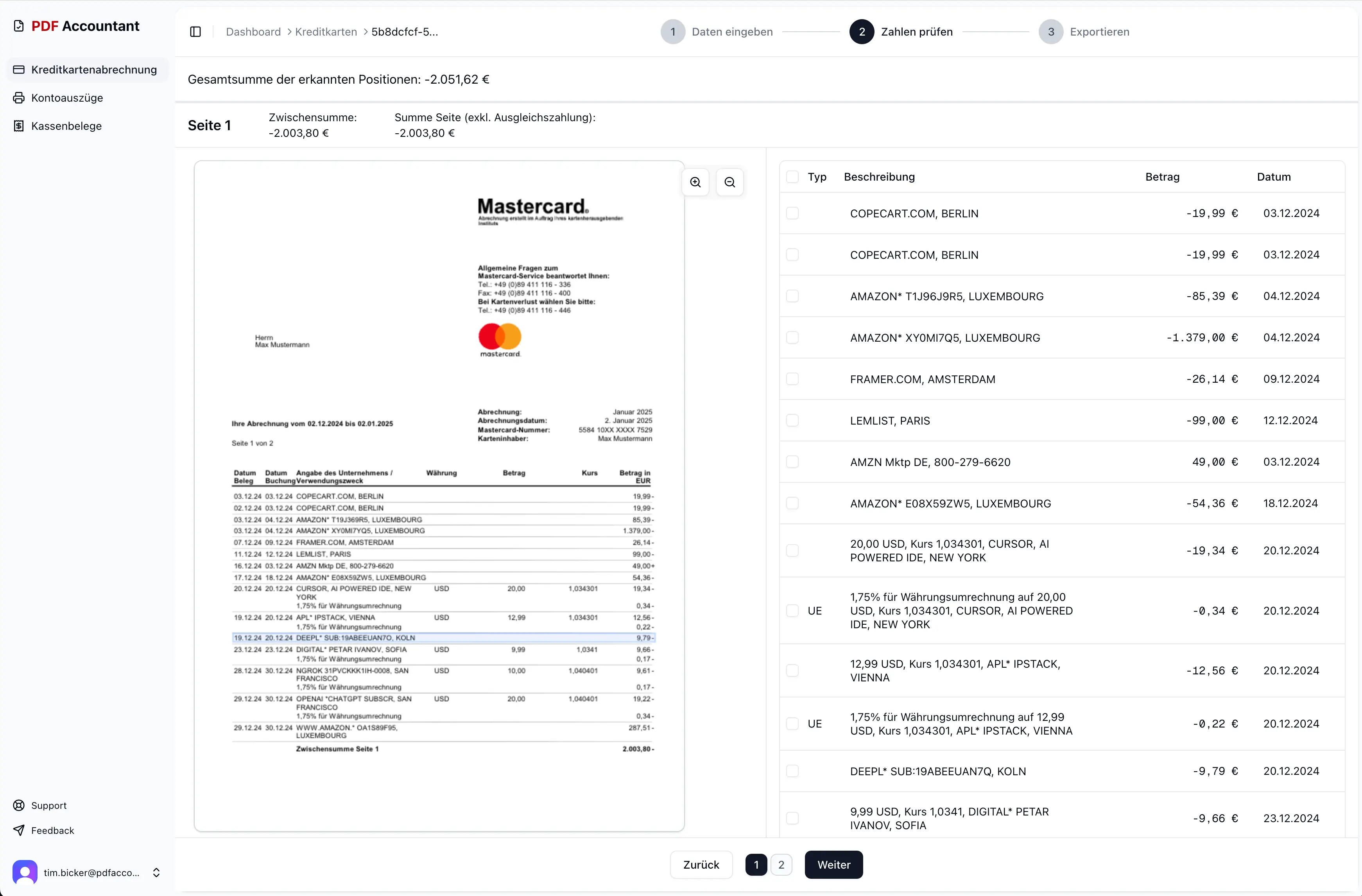The width and height of the screenshot is (1362, 896).
Task: Zoom out of the PDF preview
Action: tap(729, 182)
